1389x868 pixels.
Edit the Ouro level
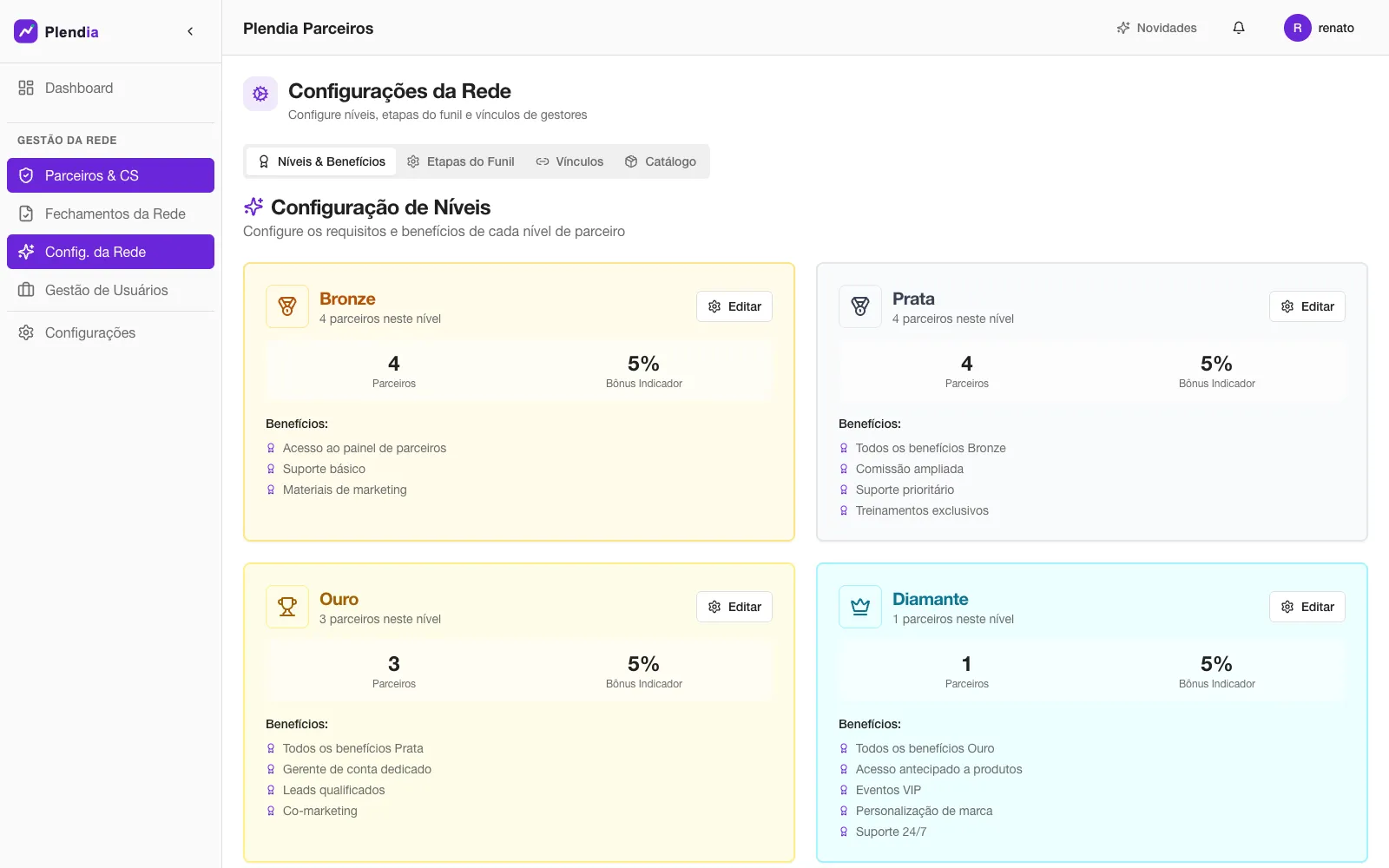(734, 607)
